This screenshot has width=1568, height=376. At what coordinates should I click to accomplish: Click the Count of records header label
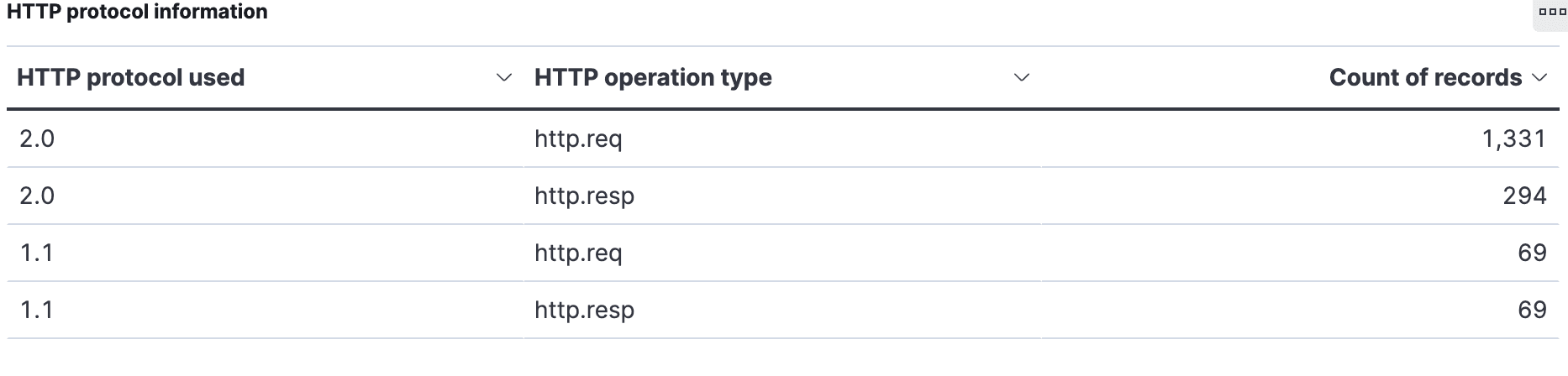(1425, 78)
